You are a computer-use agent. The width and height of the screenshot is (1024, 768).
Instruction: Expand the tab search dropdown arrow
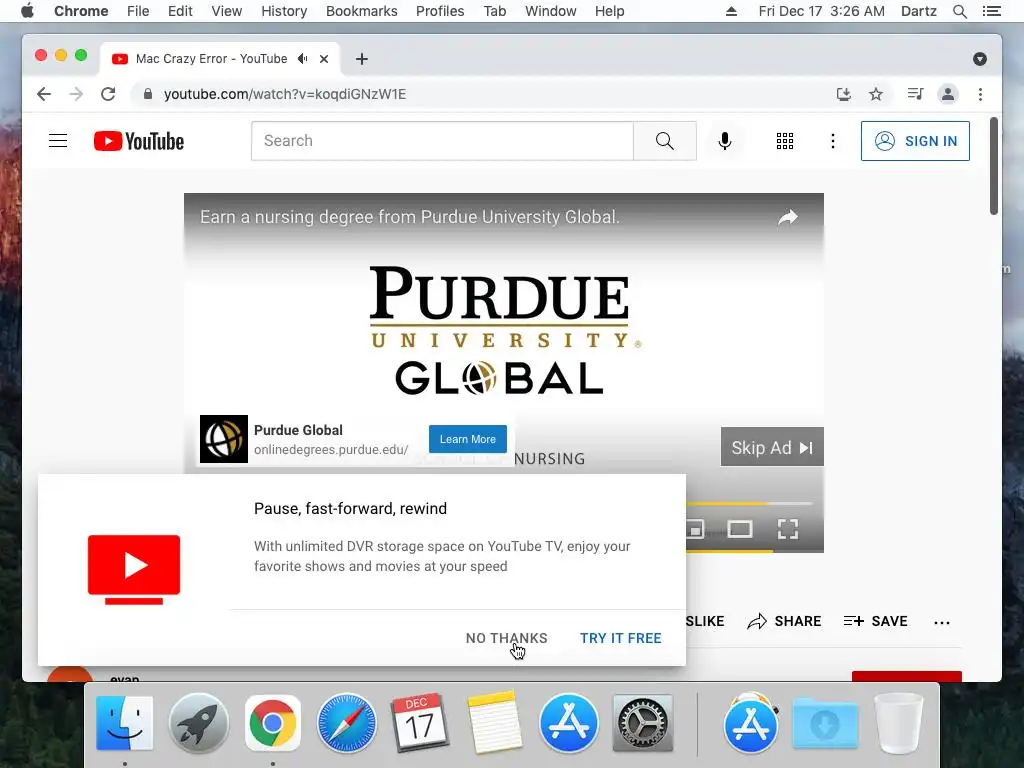point(980,59)
